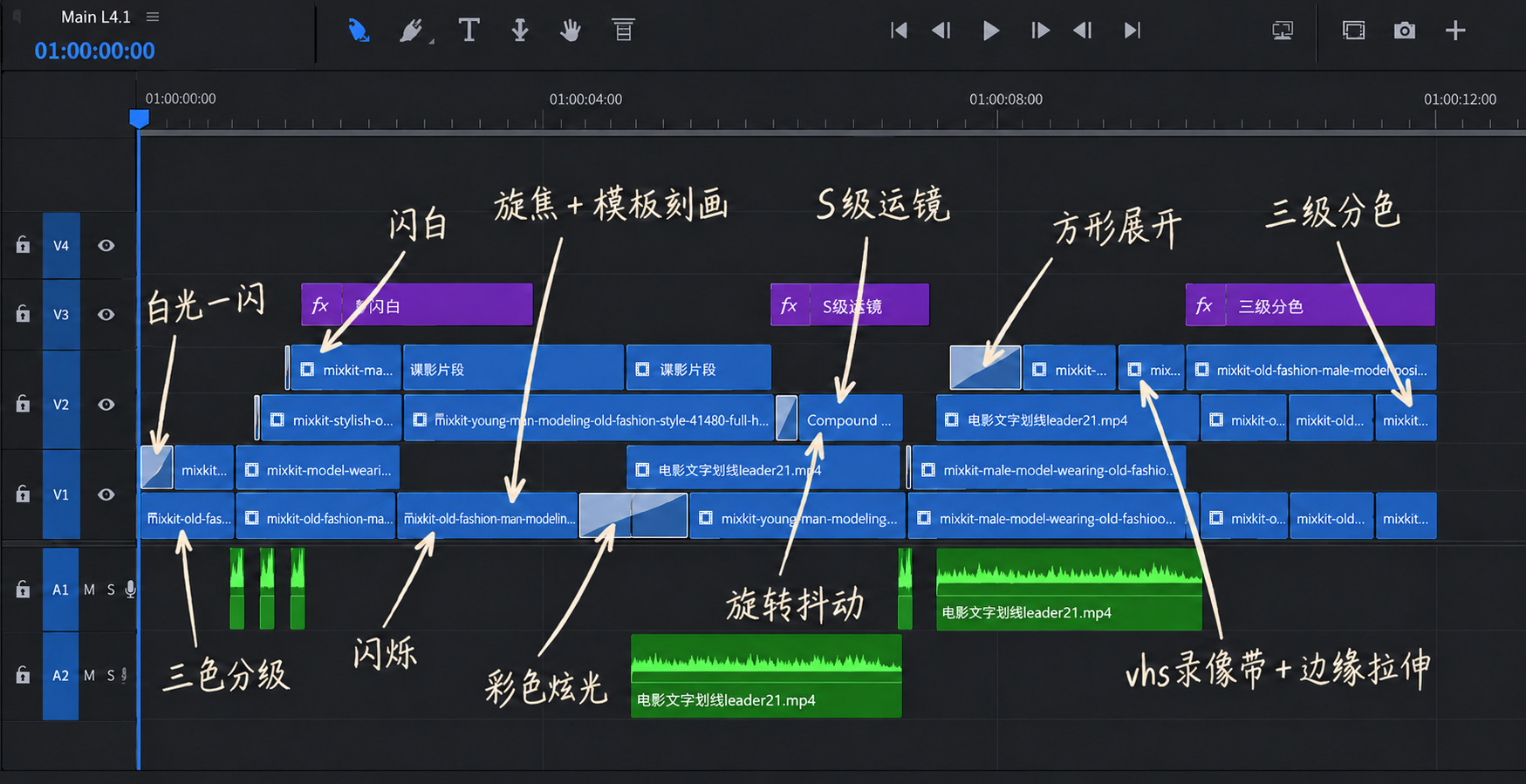The width and height of the screenshot is (1526, 784).
Task: Select the Hand tool
Action: (x=571, y=31)
